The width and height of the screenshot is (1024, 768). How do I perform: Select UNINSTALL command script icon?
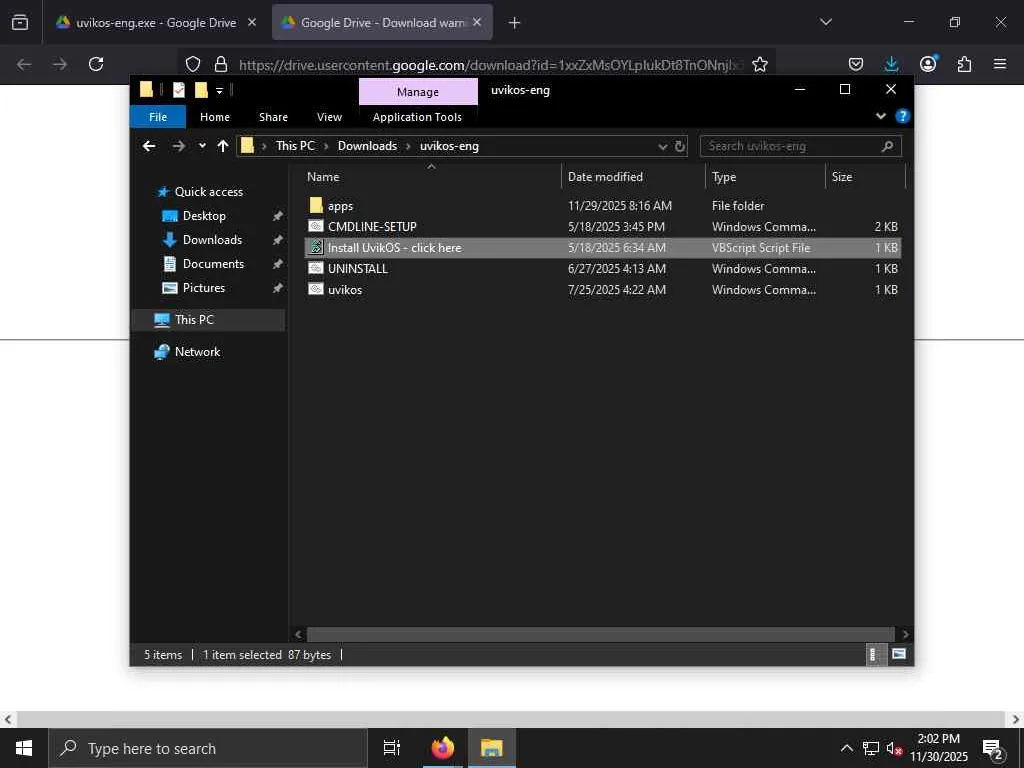[316, 268]
